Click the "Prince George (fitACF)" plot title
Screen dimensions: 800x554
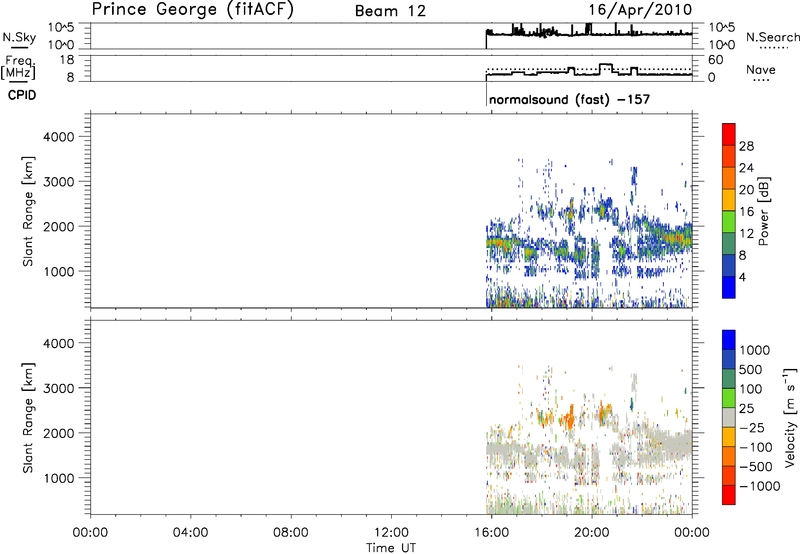click(x=192, y=9)
